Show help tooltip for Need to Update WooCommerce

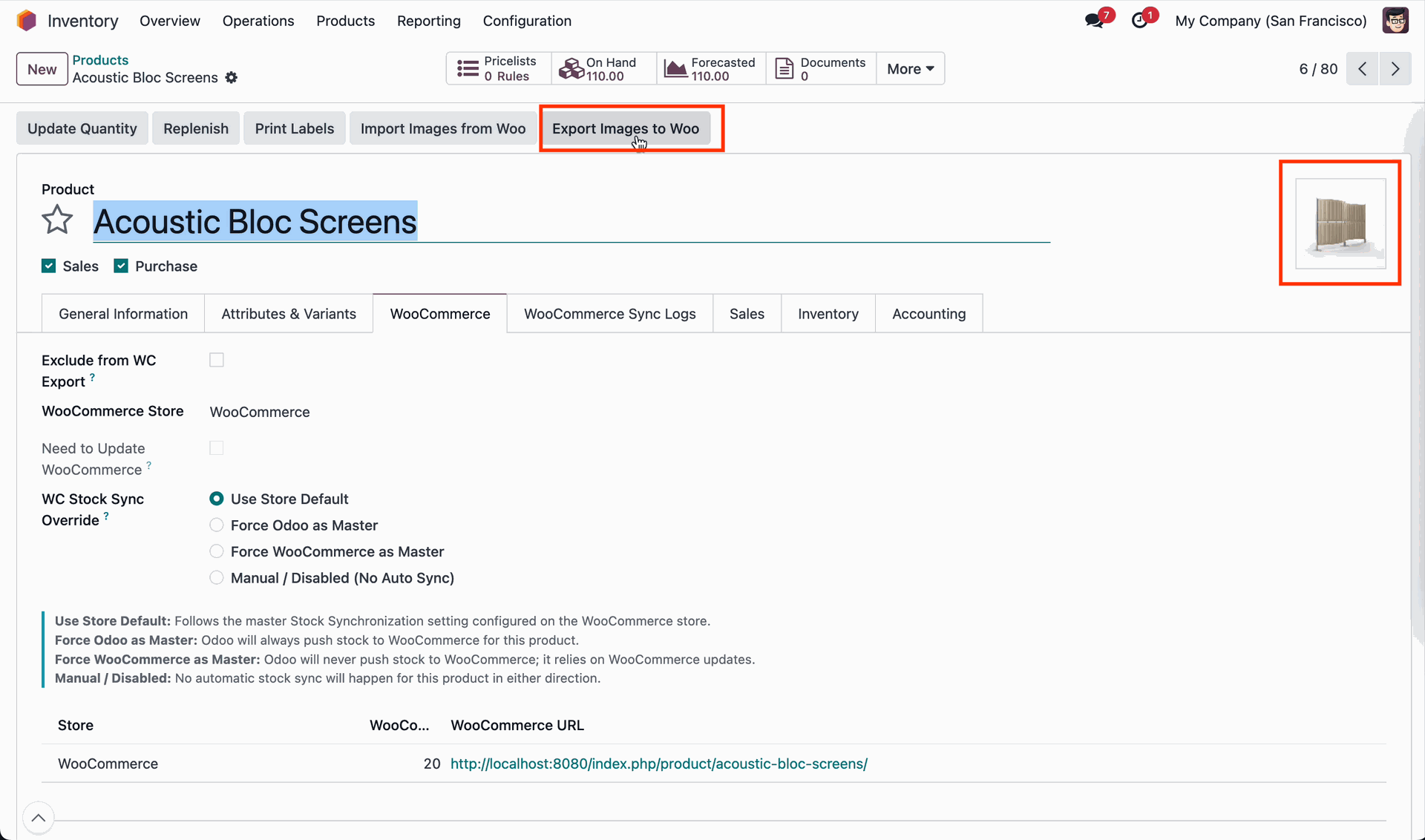pos(148,465)
